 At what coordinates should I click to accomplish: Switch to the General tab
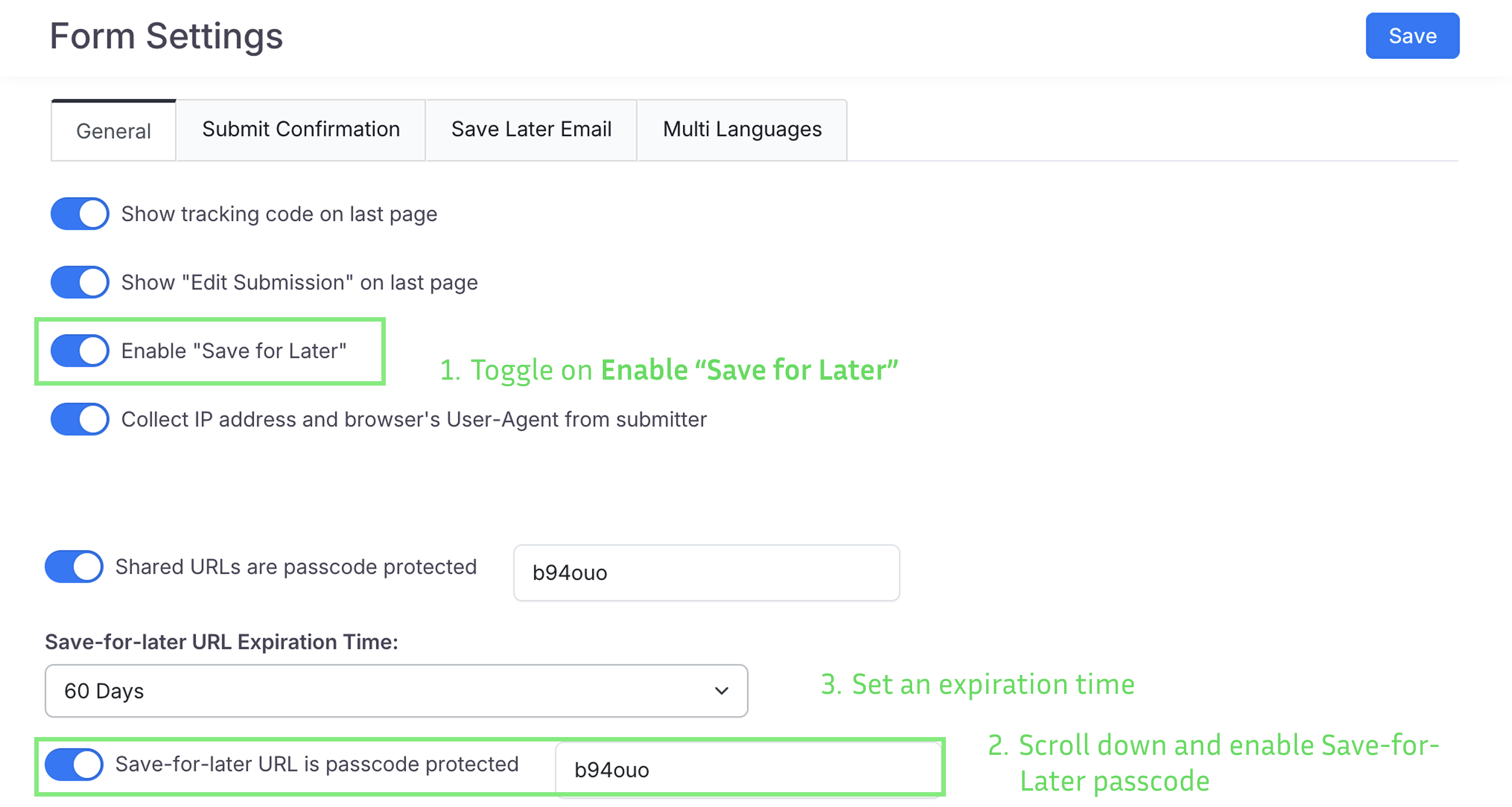click(x=113, y=131)
